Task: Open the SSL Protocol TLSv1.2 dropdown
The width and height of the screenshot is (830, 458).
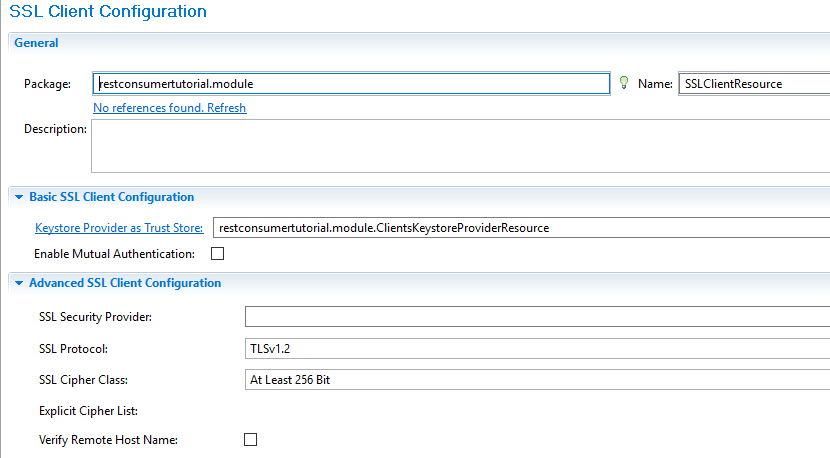Action: (537, 349)
